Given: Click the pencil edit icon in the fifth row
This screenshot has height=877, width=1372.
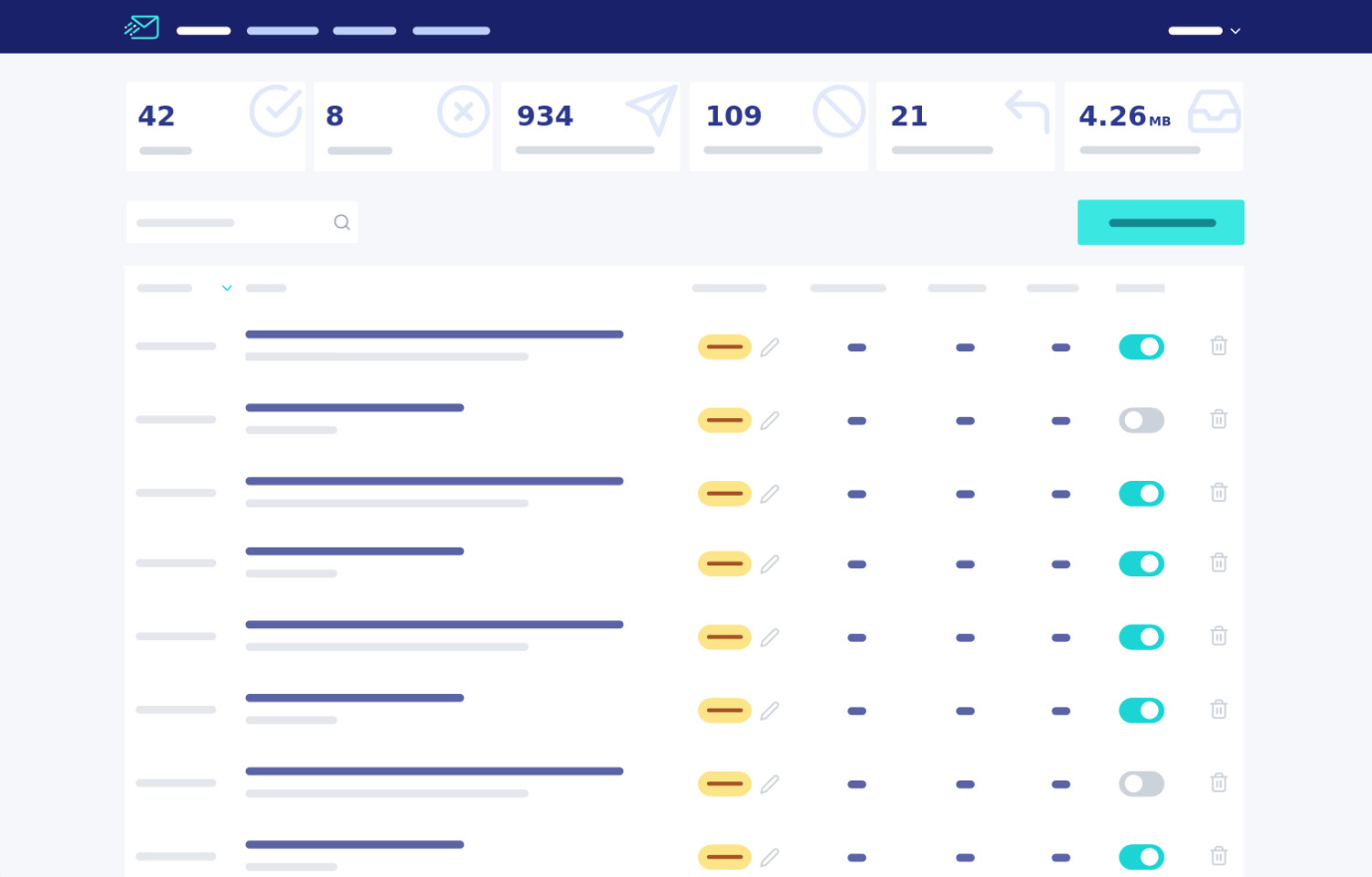Looking at the screenshot, I should point(770,637).
